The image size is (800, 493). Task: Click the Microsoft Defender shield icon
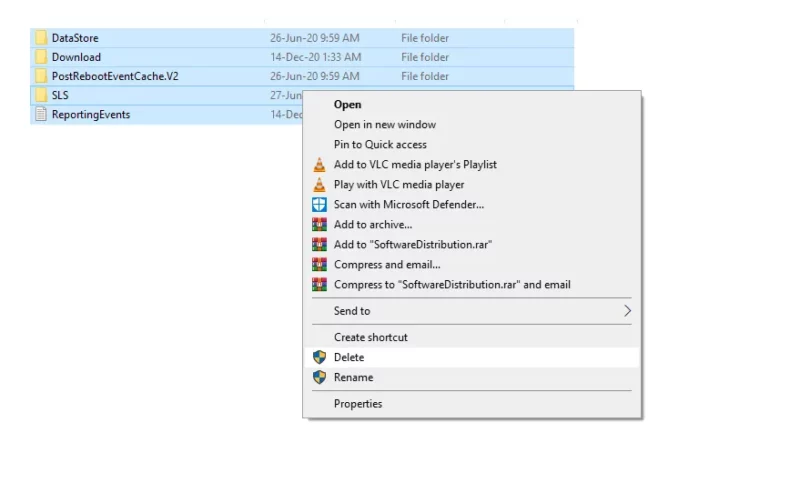click(x=319, y=205)
